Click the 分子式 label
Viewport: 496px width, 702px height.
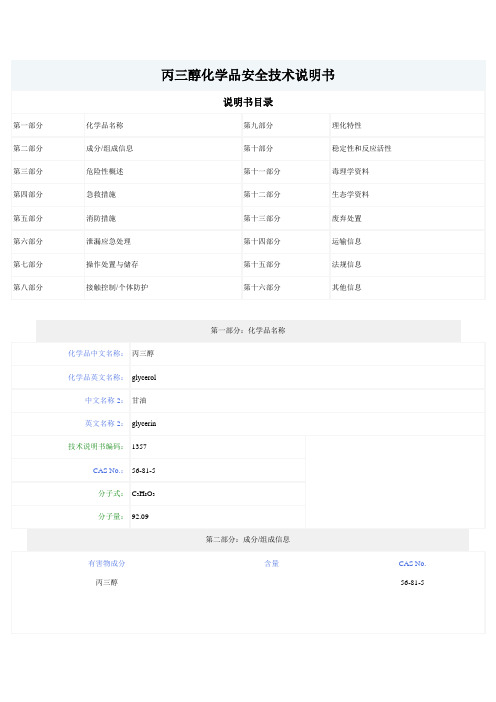(x=111, y=493)
